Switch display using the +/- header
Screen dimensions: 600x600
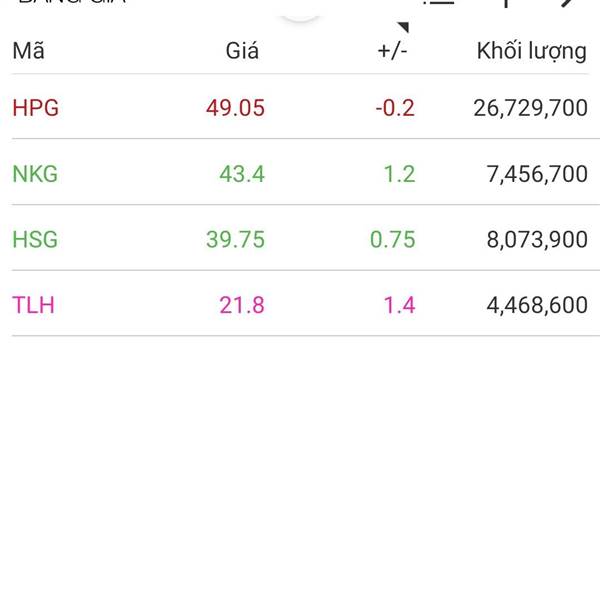coord(392,51)
